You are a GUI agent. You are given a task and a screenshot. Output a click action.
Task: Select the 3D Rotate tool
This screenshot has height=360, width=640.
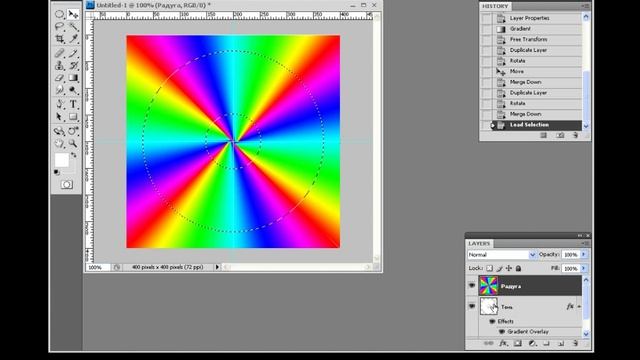(60, 131)
